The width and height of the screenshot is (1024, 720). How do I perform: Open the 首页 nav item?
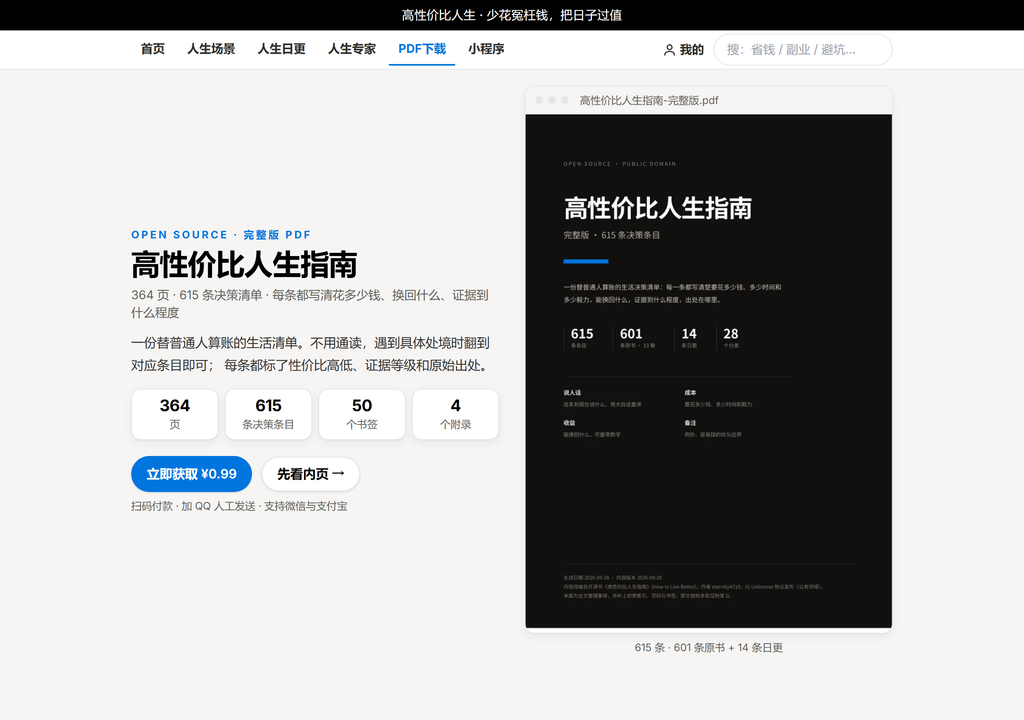pos(152,49)
